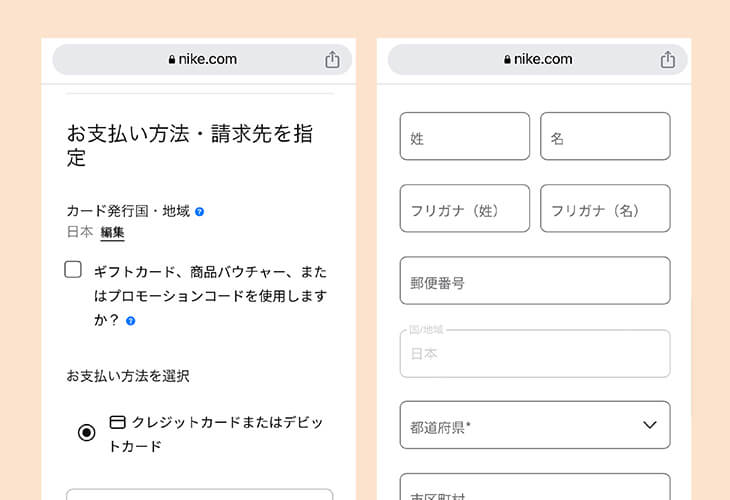Focus the フリガナ（姓） field

464,209
